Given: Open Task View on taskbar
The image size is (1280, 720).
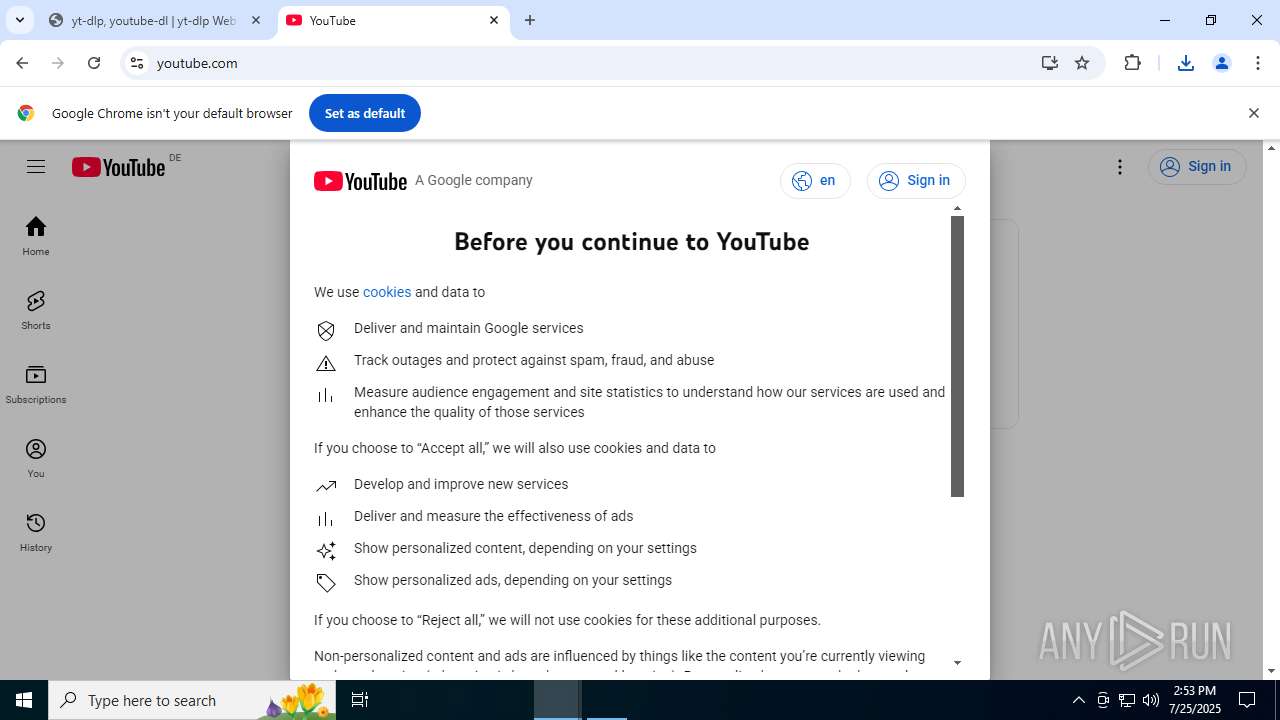Looking at the screenshot, I should click(360, 700).
